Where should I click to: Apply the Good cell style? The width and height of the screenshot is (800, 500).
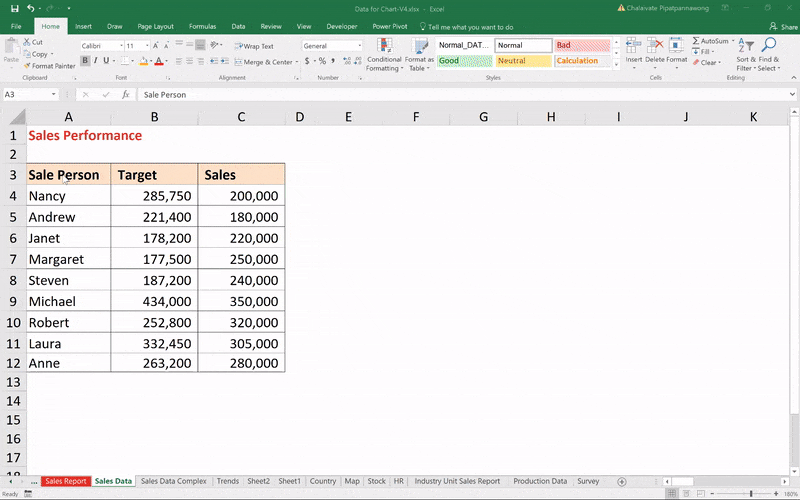pyautogui.click(x=463, y=61)
